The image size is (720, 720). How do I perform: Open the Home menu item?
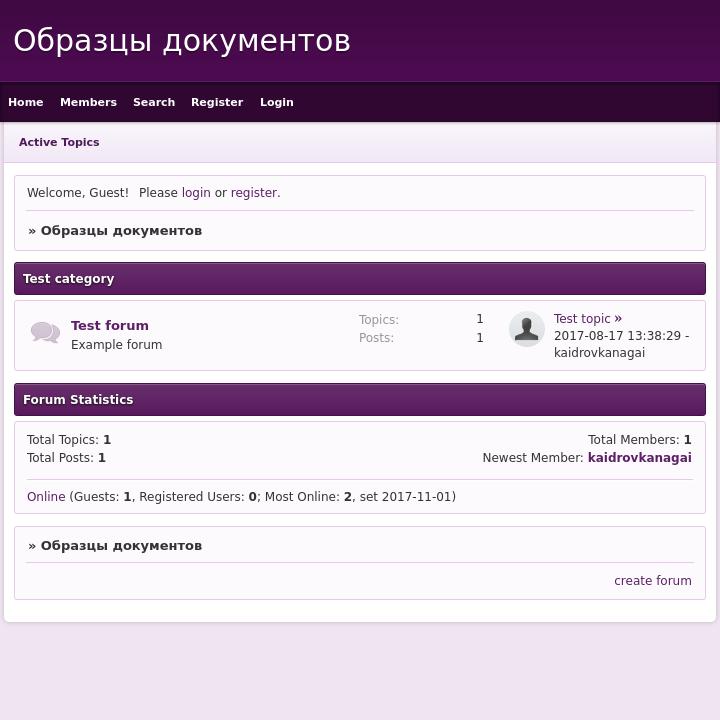pyautogui.click(x=26, y=102)
